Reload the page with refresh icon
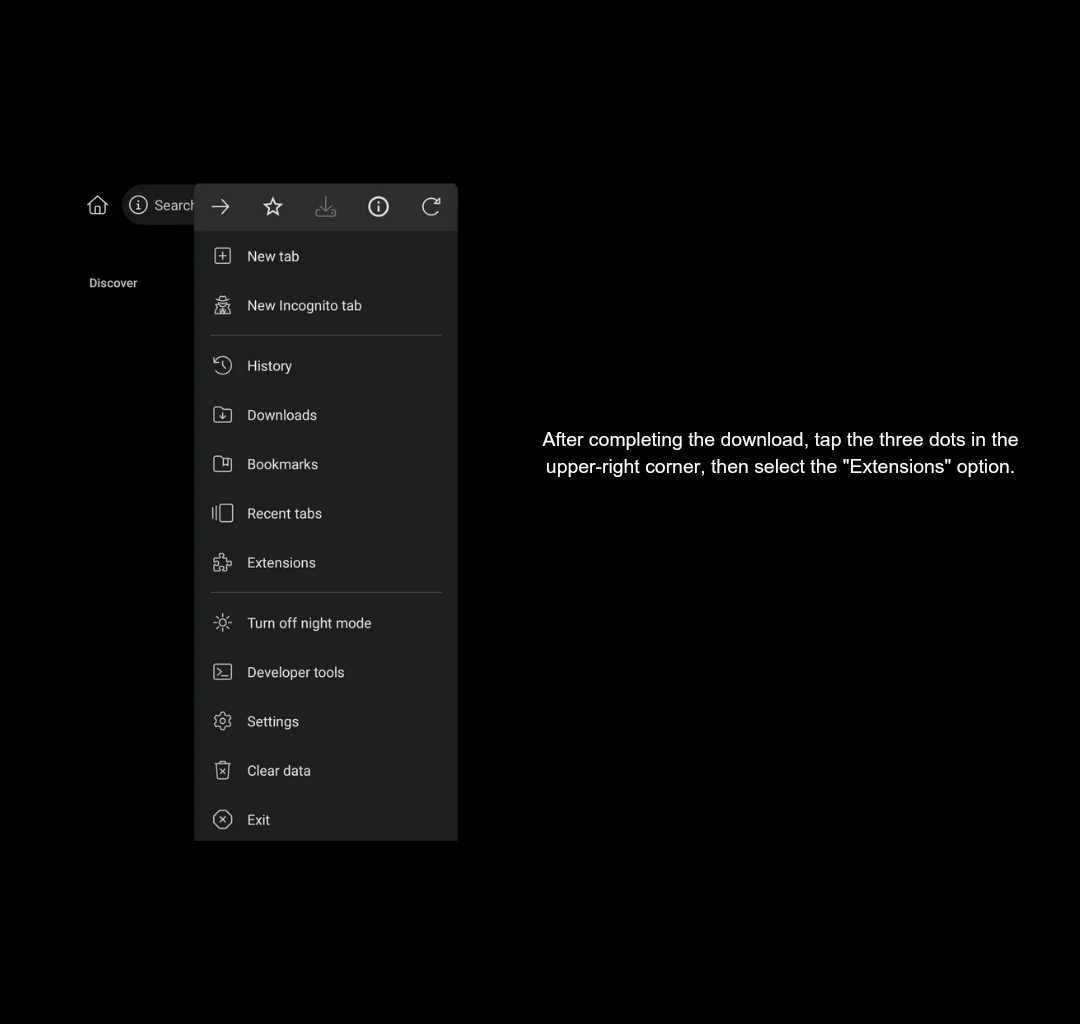Image resolution: width=1080 pixels, height=1024 pixels. pyautogui.click(x=431, y=207)
